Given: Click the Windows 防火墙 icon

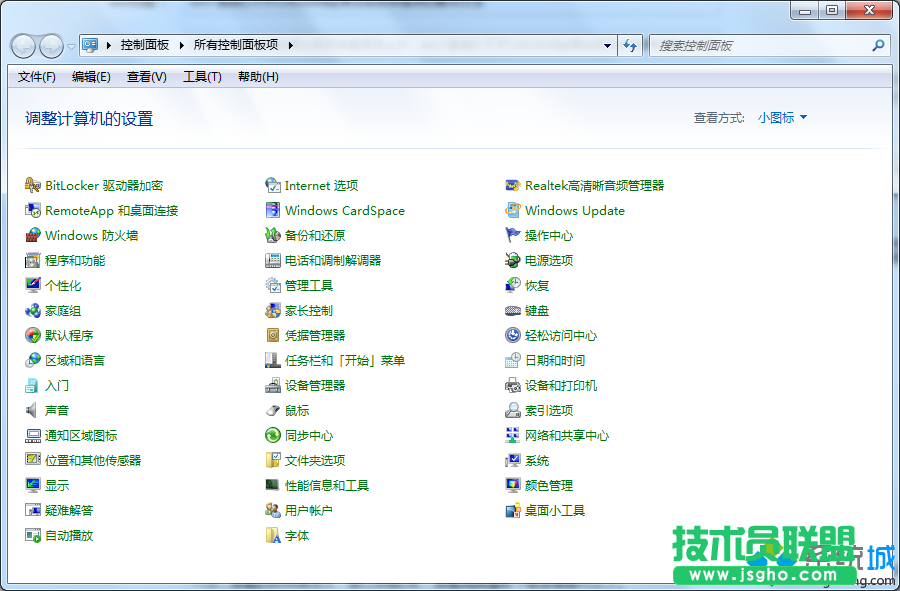Looking at the screenshot, I should point(33,235).
